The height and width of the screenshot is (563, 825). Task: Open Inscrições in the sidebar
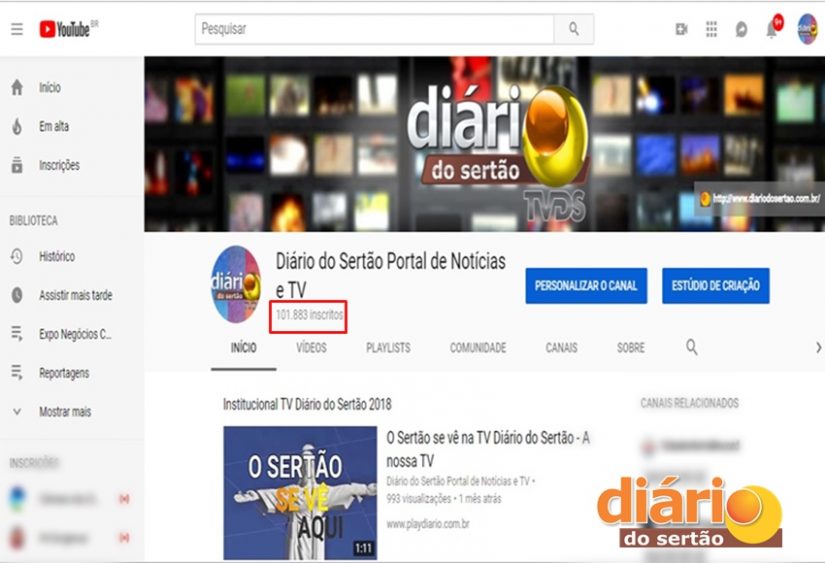coord(59,165)
